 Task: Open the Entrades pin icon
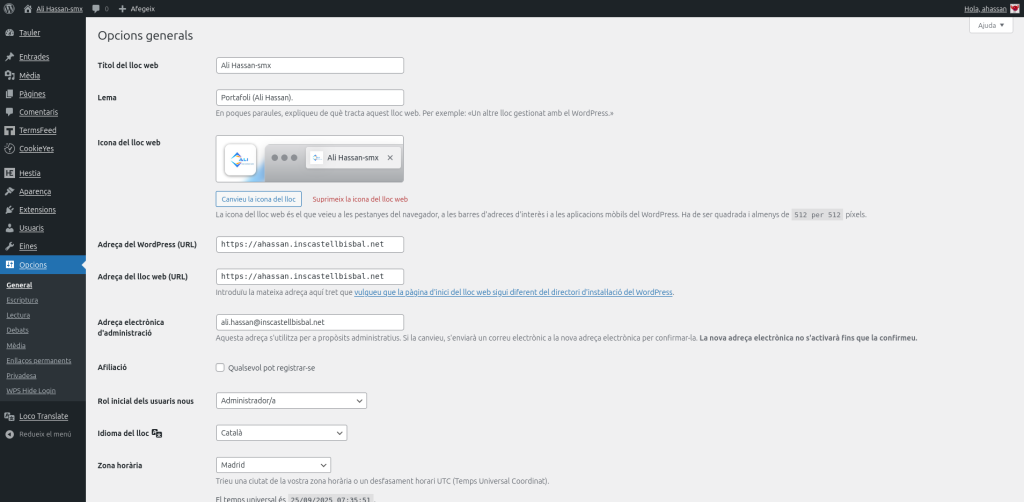(9, 57)
